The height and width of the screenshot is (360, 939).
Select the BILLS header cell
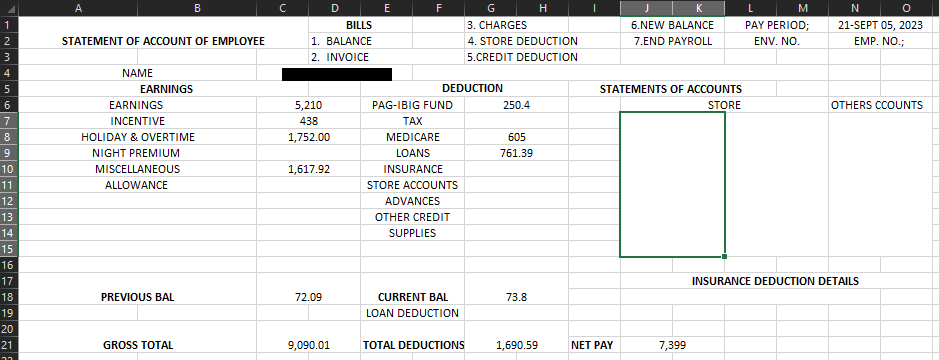tap(361, 25)
